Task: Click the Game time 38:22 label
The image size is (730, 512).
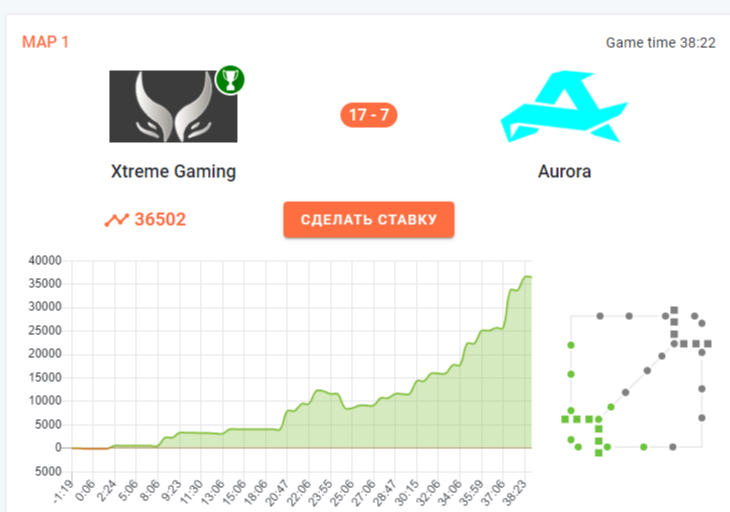Action: (661, 43)
